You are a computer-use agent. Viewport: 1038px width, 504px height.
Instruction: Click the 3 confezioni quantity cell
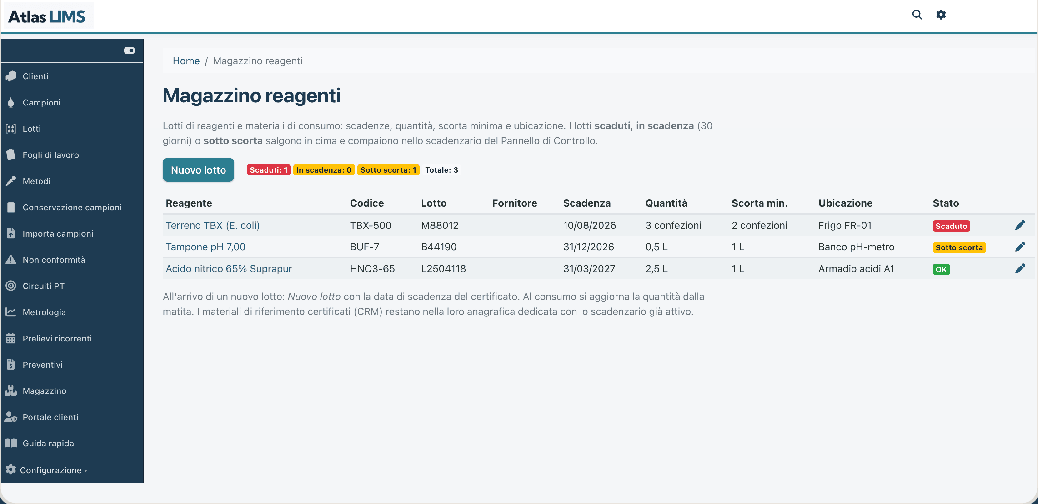click(x=673, y=226)
